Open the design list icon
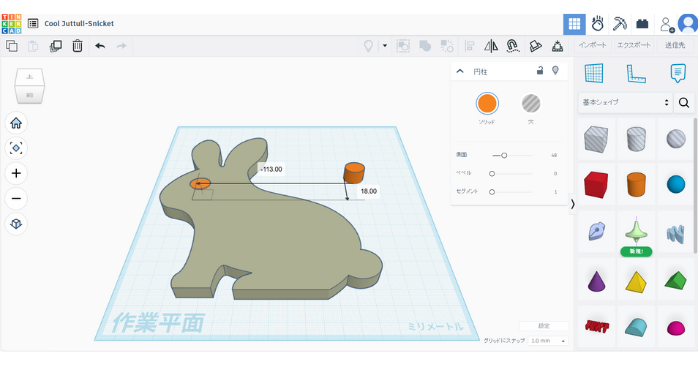The image size is (698, 365). 33,24
